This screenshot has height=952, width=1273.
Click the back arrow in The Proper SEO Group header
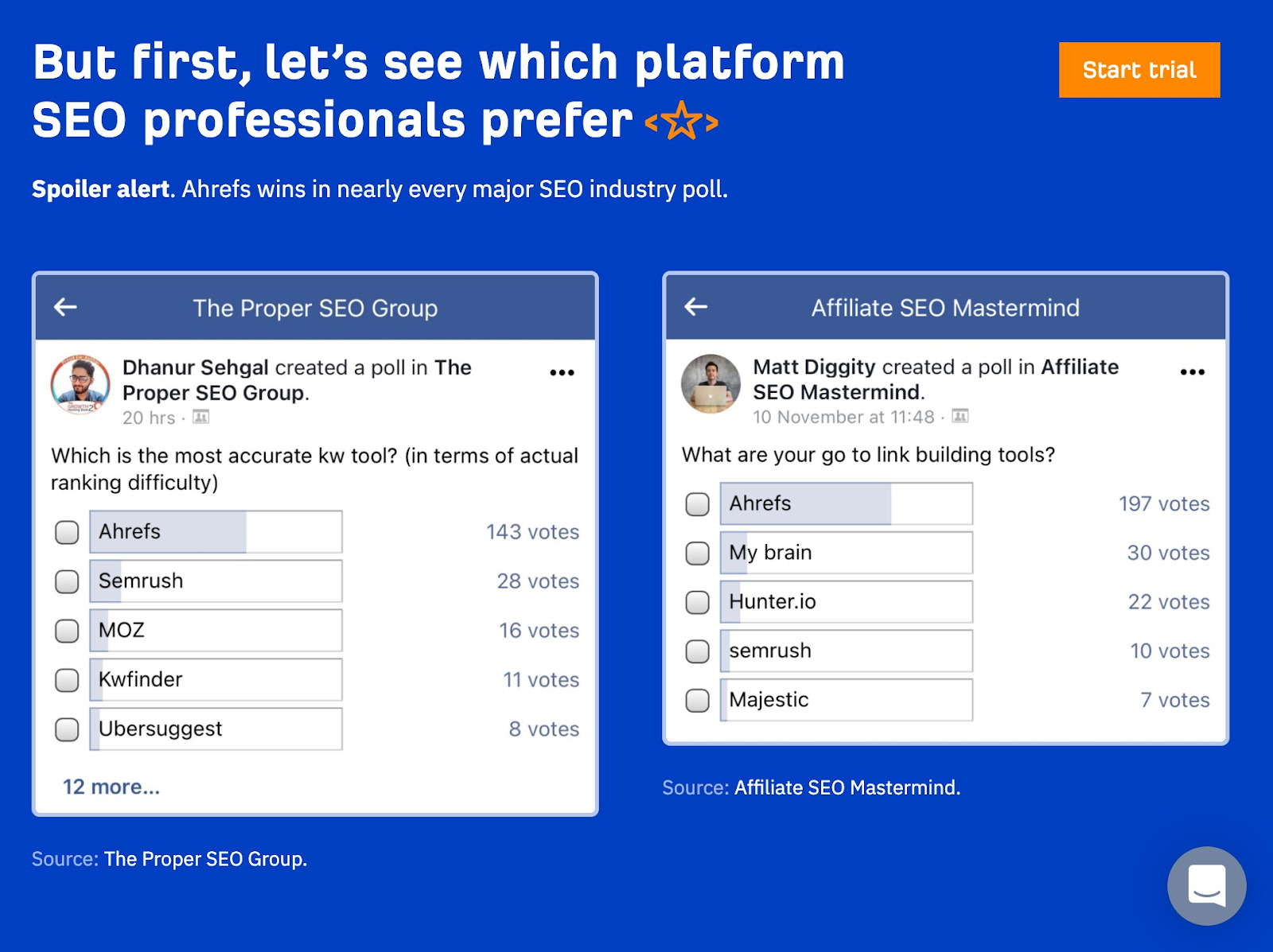(x=67, y=308)
